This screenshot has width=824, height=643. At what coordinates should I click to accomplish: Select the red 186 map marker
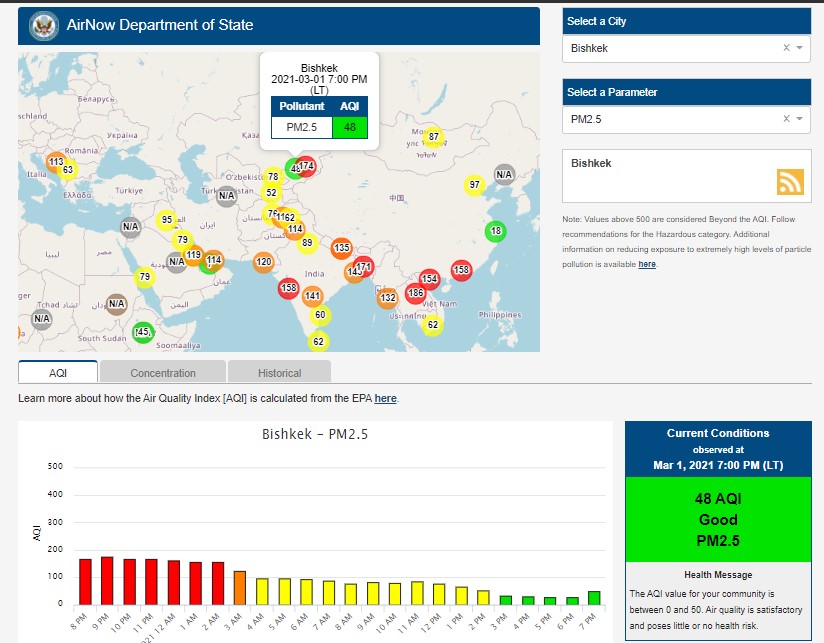click(416, 293)
